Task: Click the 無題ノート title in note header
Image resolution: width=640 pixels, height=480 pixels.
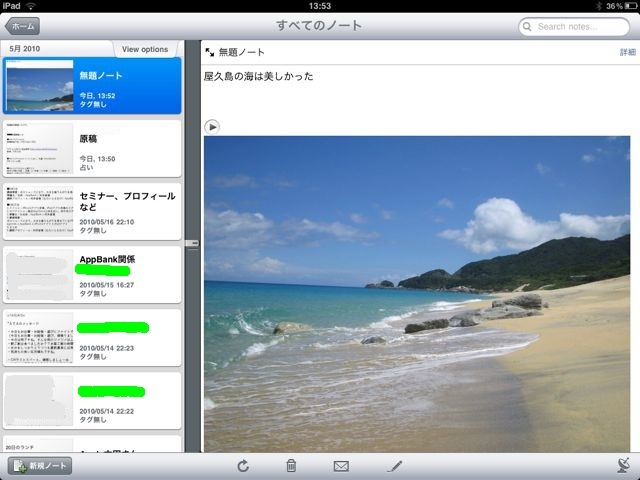Action: coord(242,52)
